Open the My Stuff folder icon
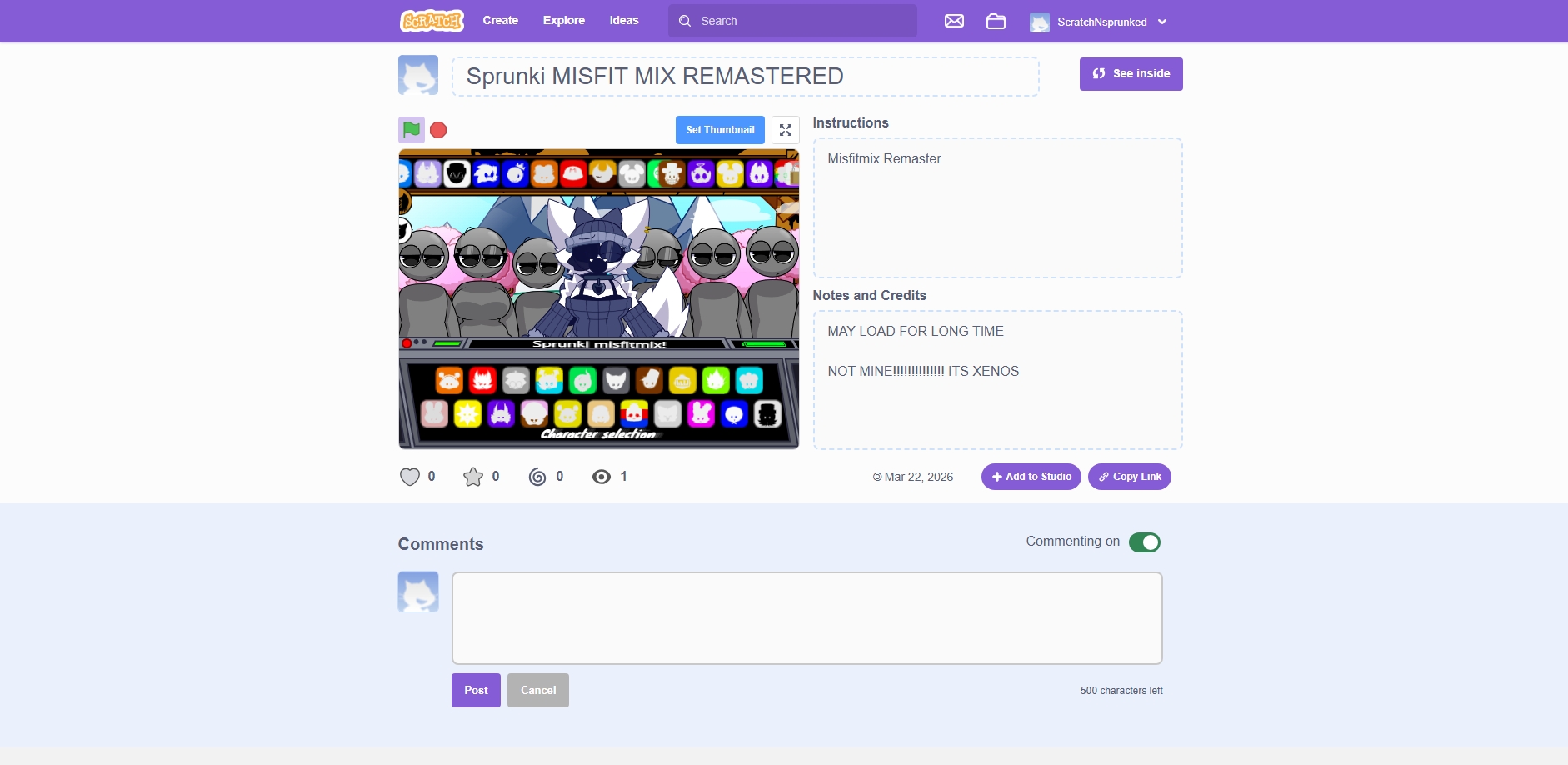The height and width of the screenshot is (765, 1568). [996, 21]
